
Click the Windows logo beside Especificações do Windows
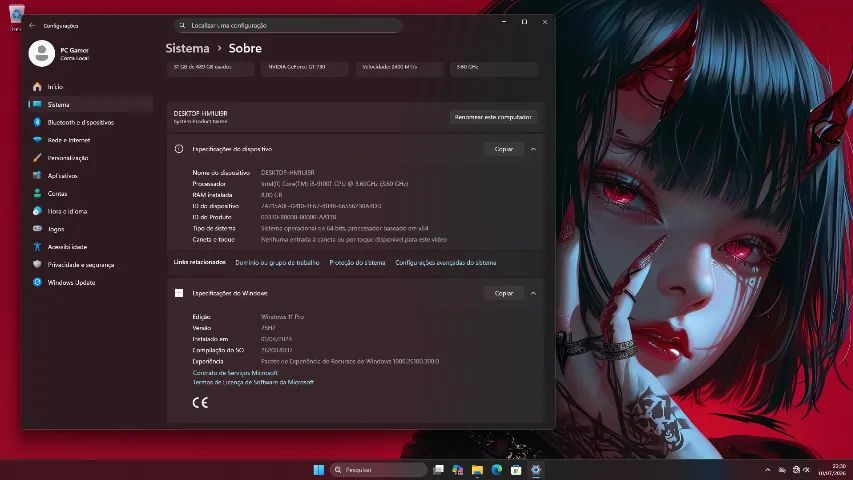(179, 293)
